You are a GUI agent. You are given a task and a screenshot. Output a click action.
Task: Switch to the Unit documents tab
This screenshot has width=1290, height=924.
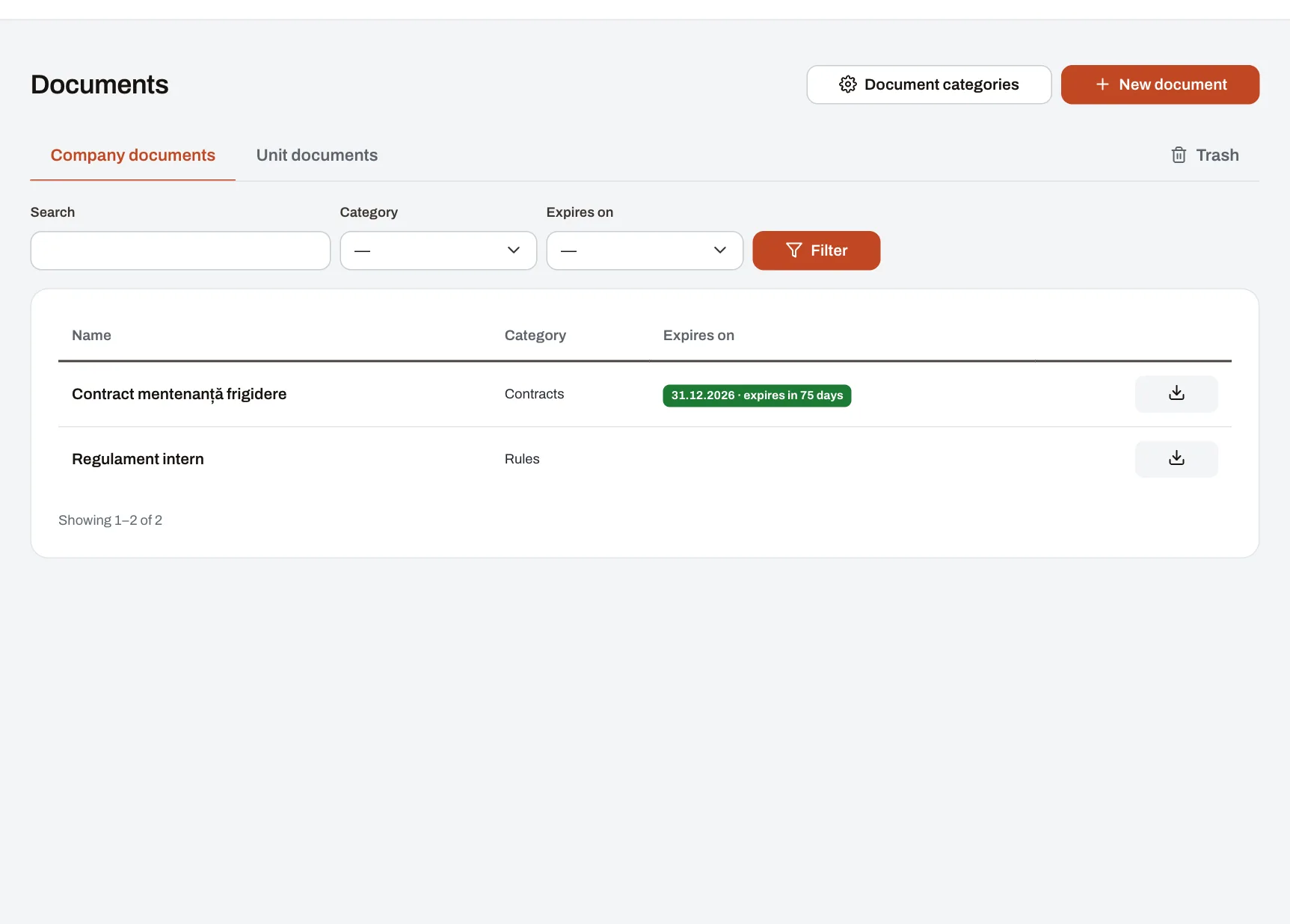pyautogui.click(x=317, y=155)
